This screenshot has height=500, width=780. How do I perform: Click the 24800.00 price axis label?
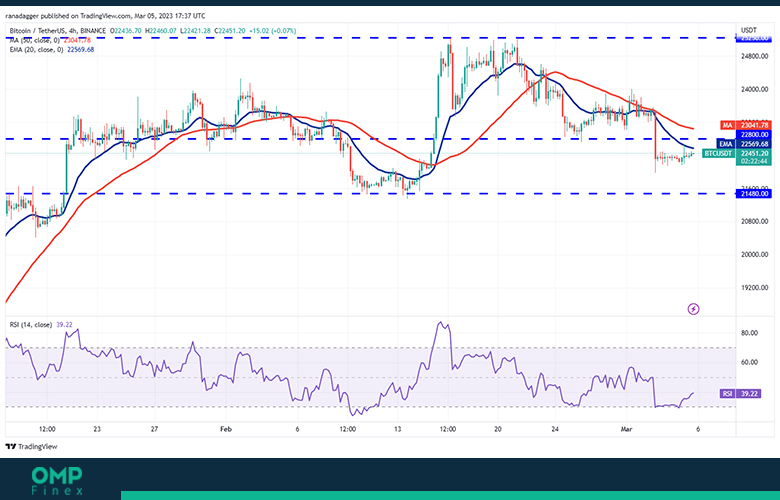(754, 57)
